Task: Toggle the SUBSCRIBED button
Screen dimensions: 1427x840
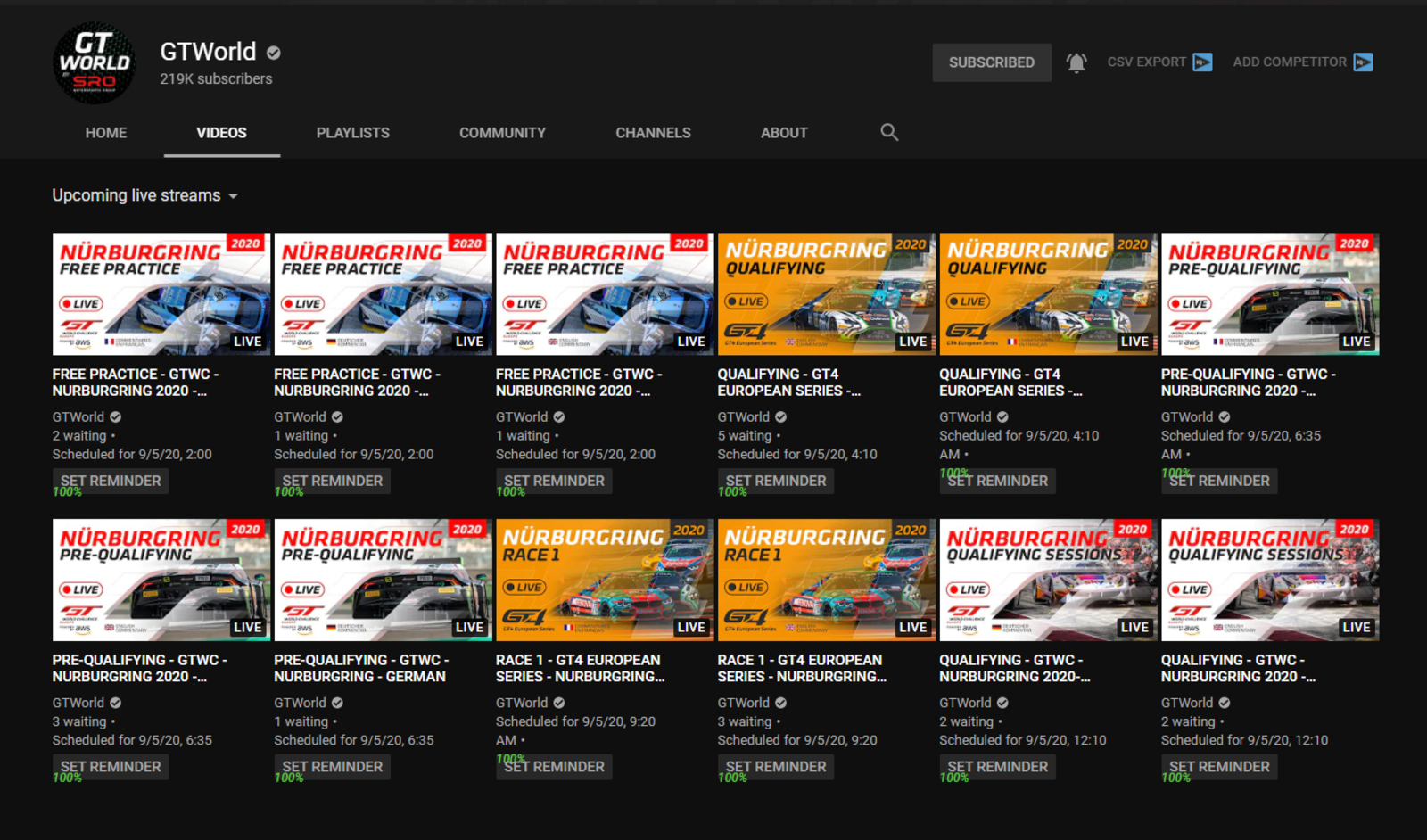Action: [992, 62]
